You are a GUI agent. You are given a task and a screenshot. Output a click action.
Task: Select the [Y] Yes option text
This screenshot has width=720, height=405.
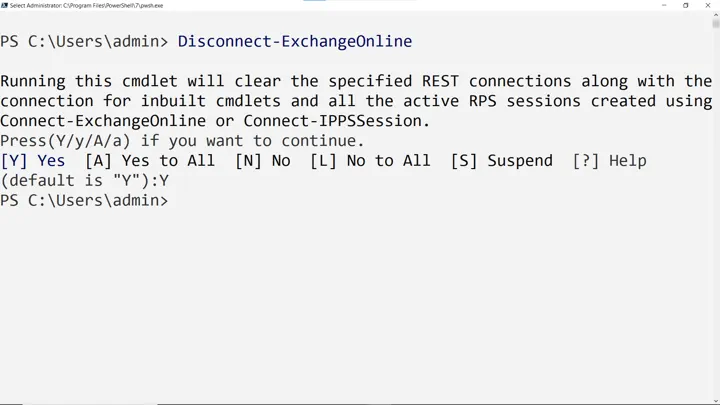coord(33,161)
